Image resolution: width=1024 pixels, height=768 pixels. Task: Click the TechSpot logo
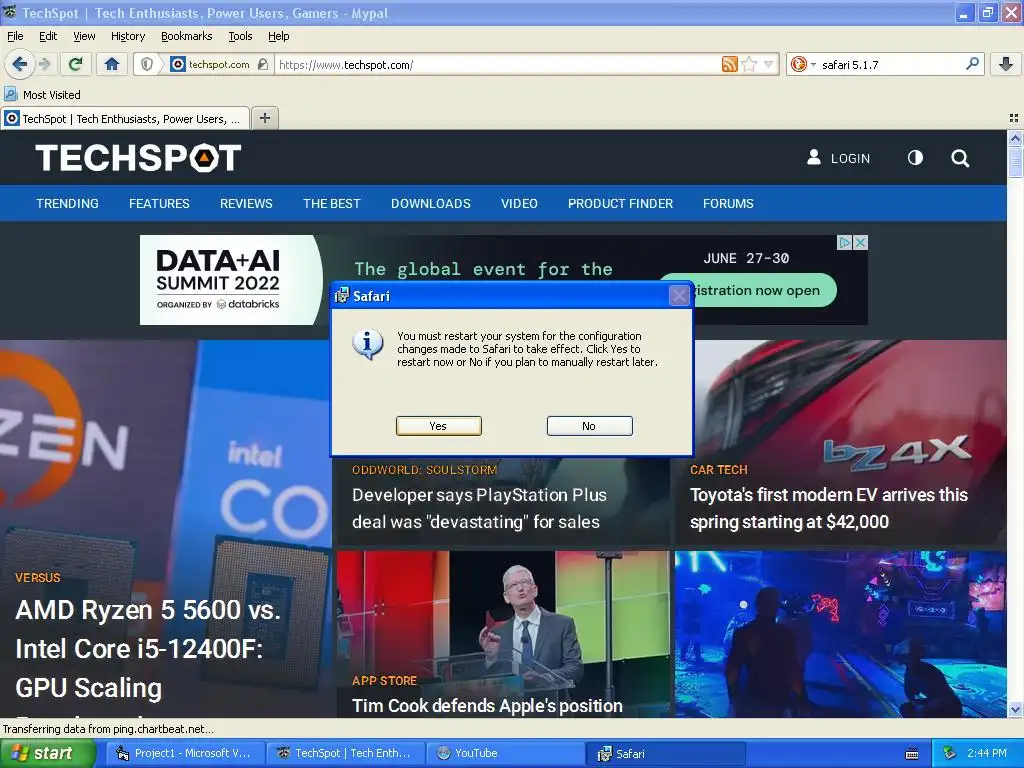click(x=138, y=158)
